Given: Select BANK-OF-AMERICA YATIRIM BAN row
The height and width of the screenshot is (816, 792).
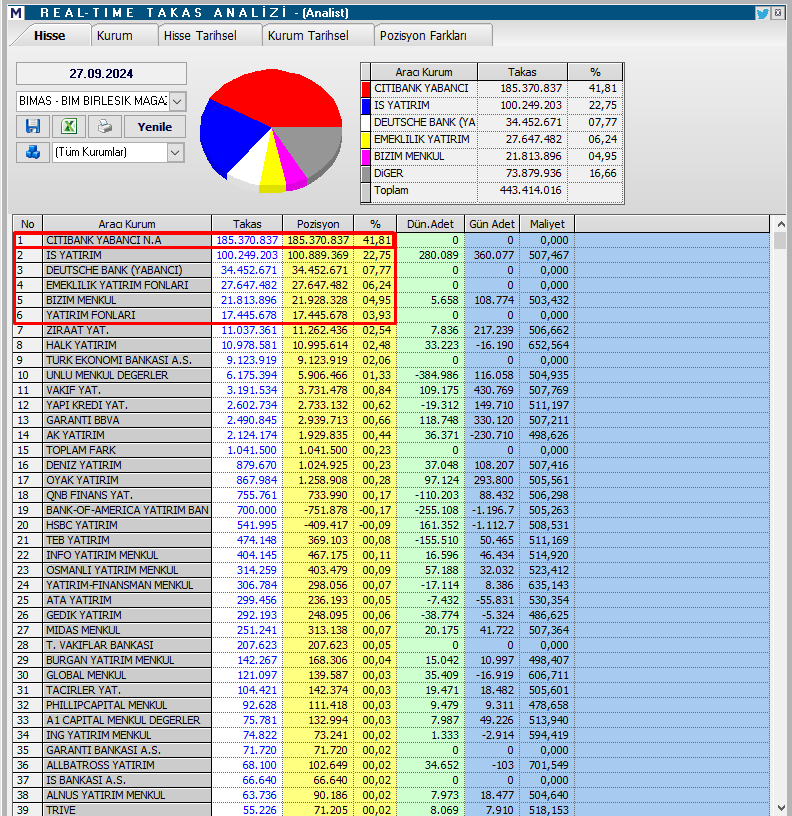Looking at the screenshot, I should pyautogui.click(x=391, y=510).
